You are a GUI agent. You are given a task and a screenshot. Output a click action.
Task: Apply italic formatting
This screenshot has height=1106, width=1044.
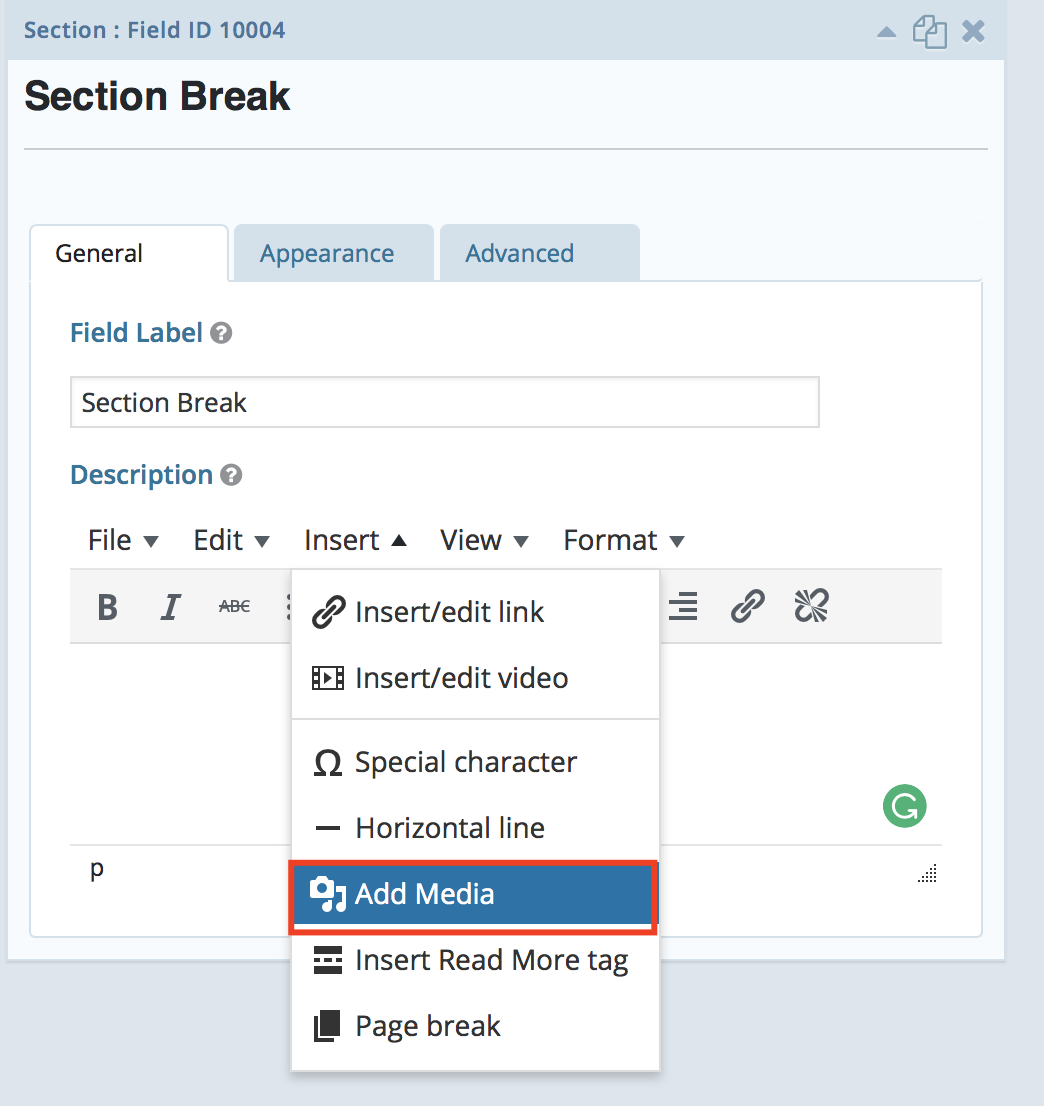point(171,607)
